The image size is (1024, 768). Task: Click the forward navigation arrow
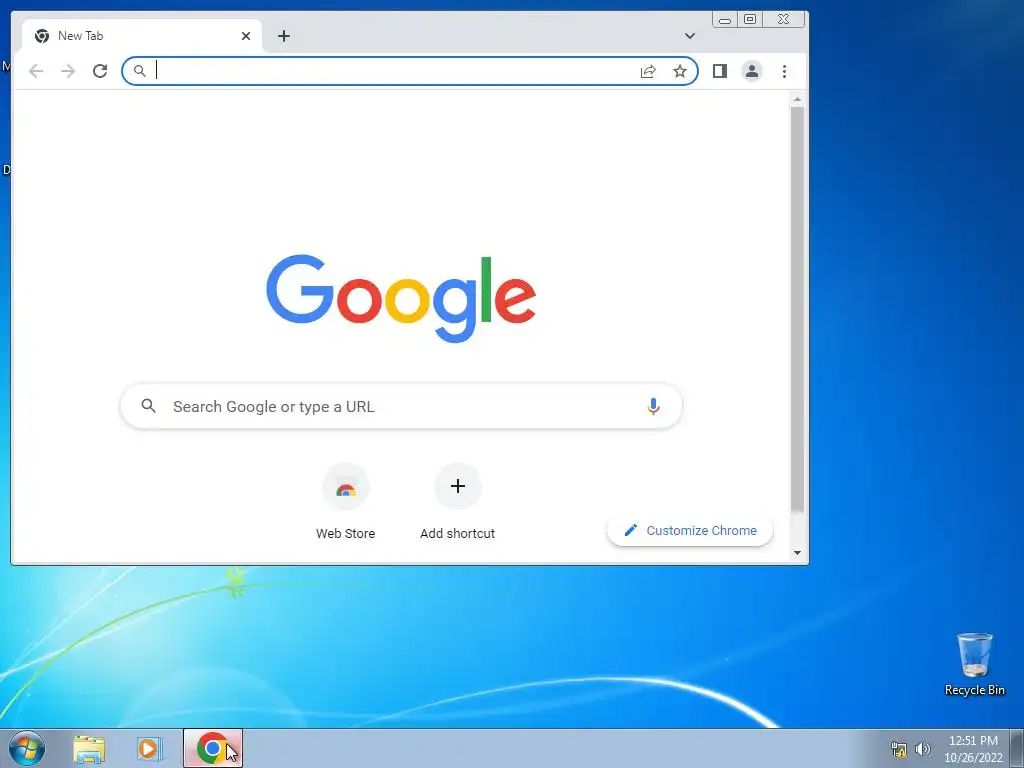pos(68,71)
